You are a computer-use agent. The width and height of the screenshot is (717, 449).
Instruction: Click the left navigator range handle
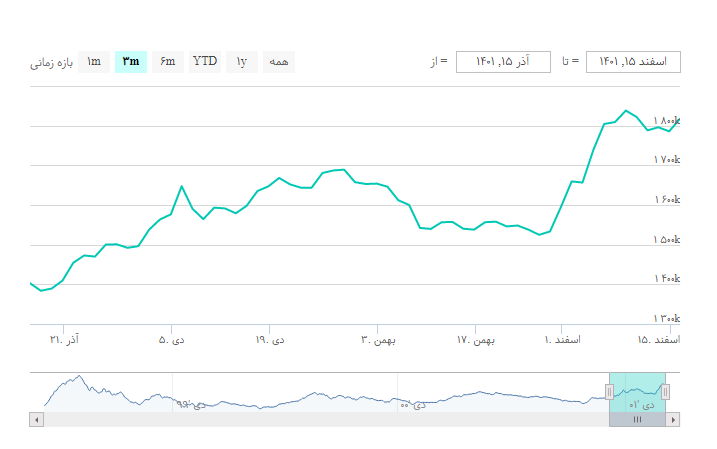pyautogui.click(x=609, y=391)
